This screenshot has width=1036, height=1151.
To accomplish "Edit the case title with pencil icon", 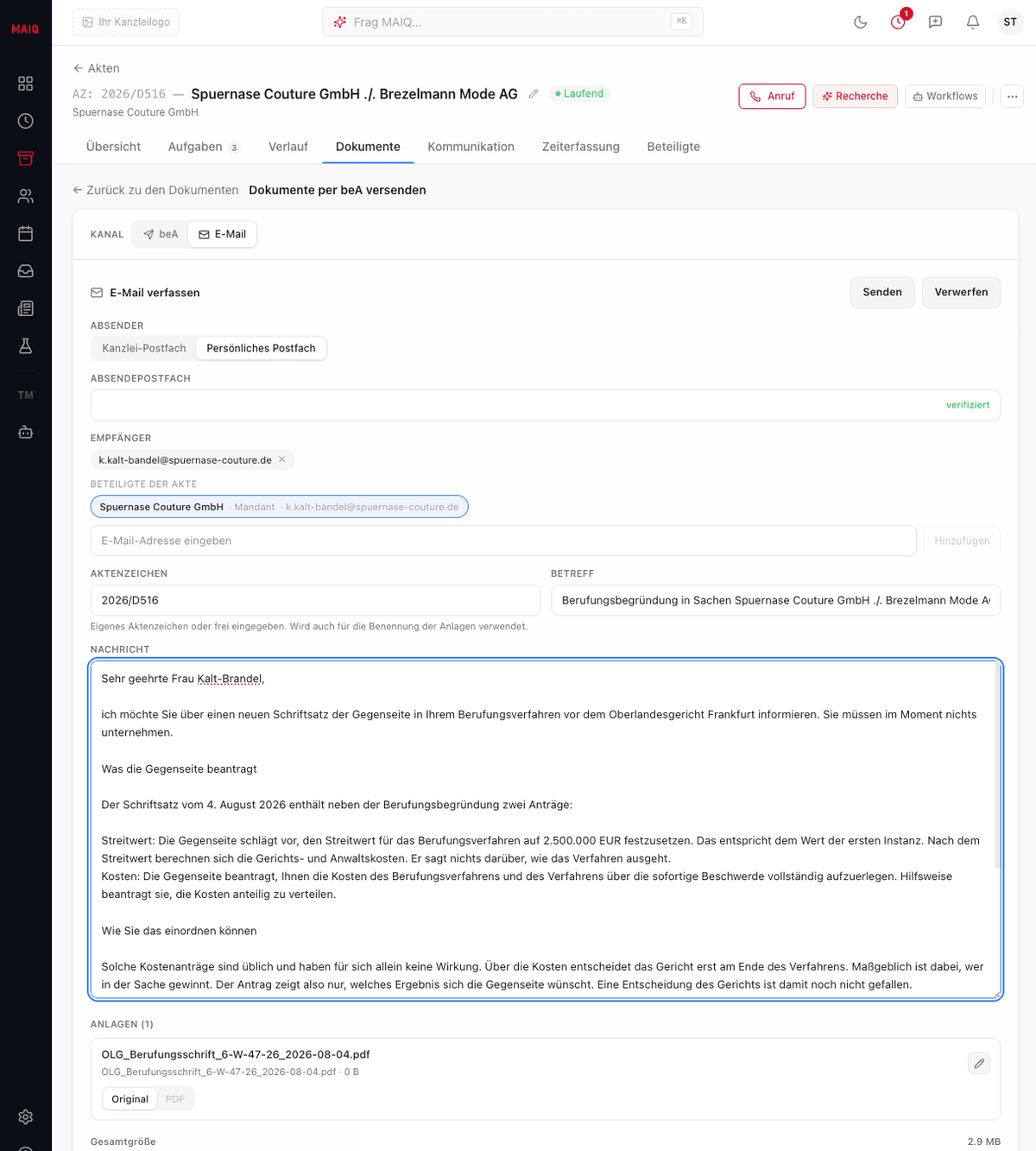I will pos(534,94).
